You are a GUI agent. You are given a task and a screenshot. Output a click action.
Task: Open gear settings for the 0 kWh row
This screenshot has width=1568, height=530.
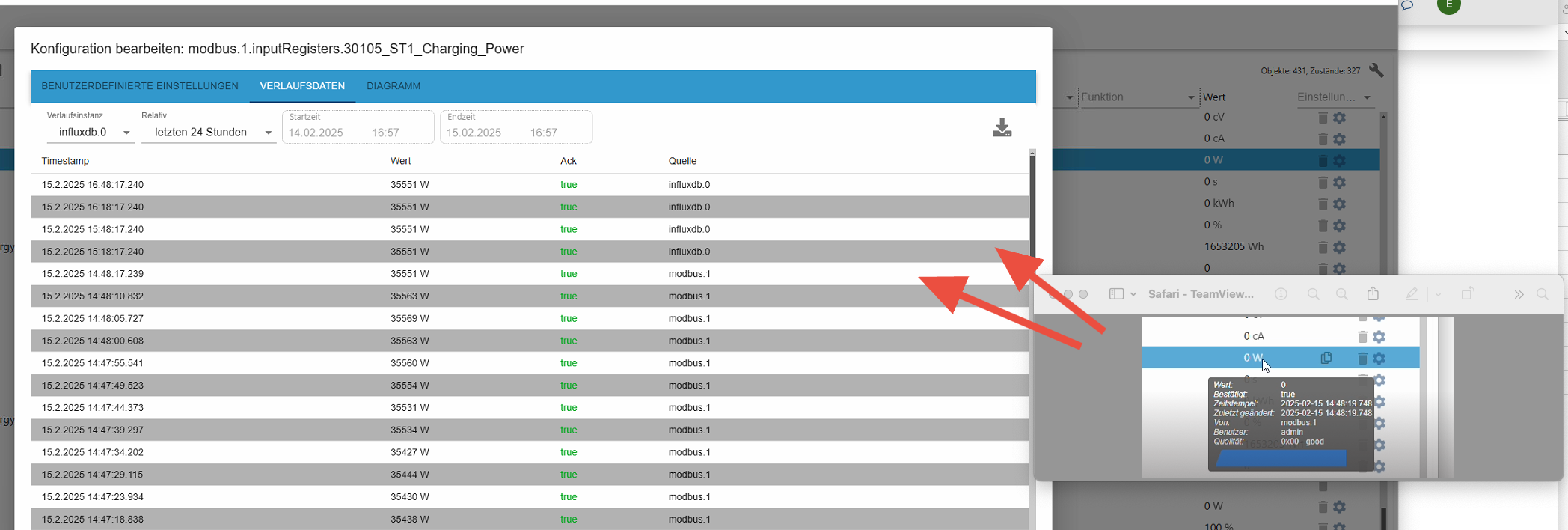1339,204
